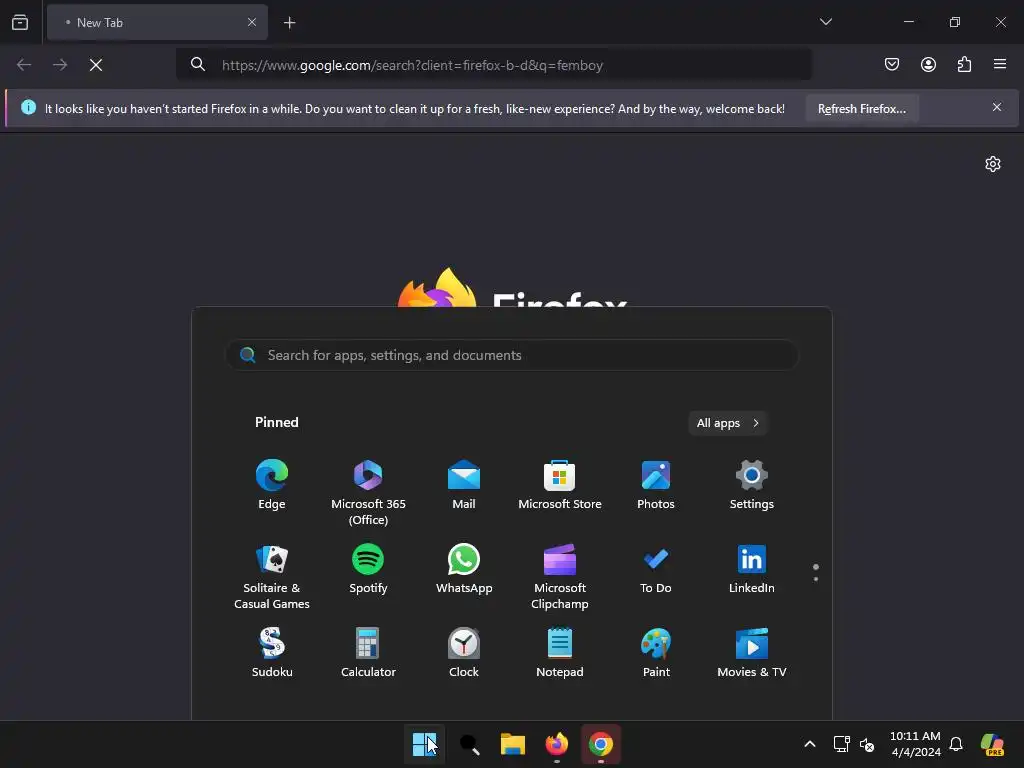Click the All apps button
This screenshot has width=1024, height=768.
728,423
